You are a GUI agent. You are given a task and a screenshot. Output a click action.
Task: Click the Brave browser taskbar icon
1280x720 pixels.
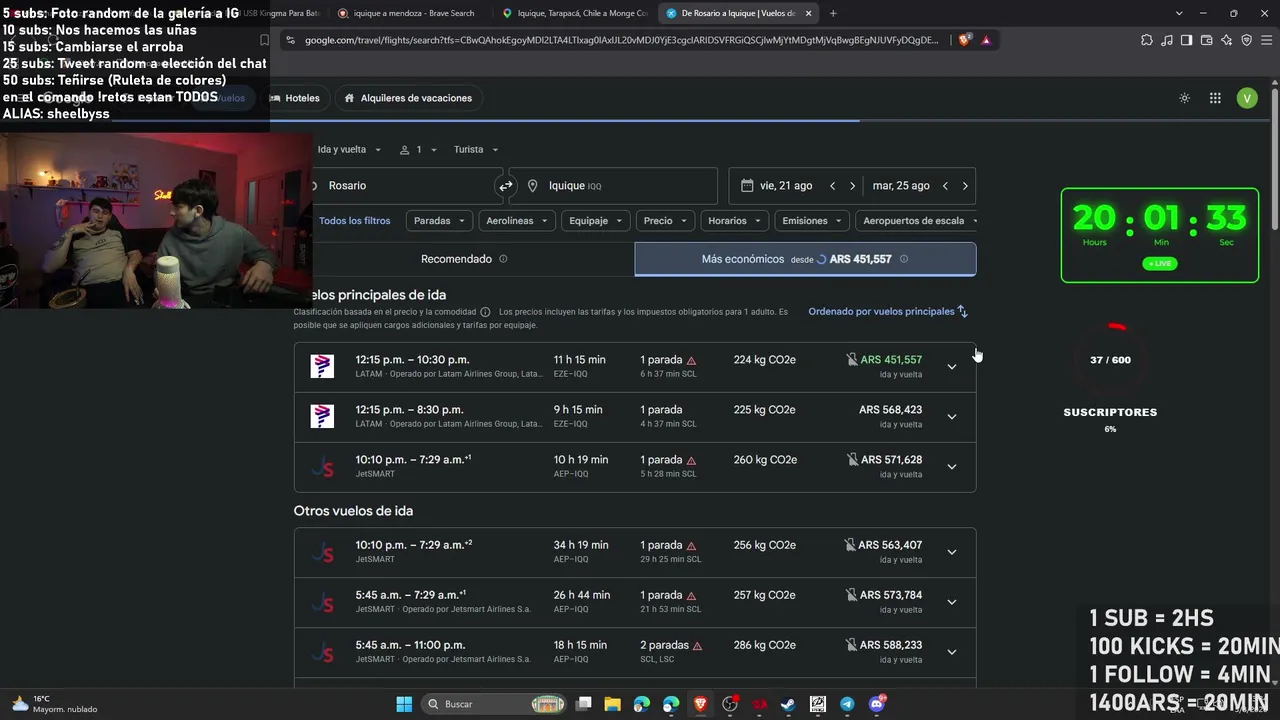tap(700, 704)
